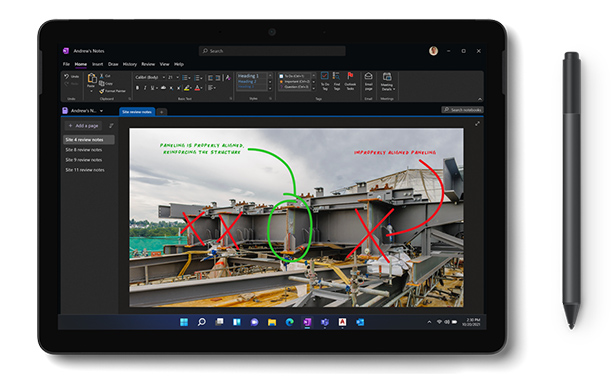This screenshot has width=615, height=381.
Task: Click the sort pages icon
Action: point(111,126)
